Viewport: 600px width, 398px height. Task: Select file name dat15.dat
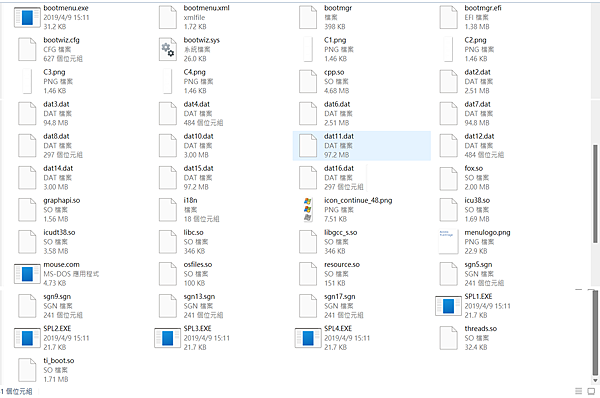click(199, 168)
